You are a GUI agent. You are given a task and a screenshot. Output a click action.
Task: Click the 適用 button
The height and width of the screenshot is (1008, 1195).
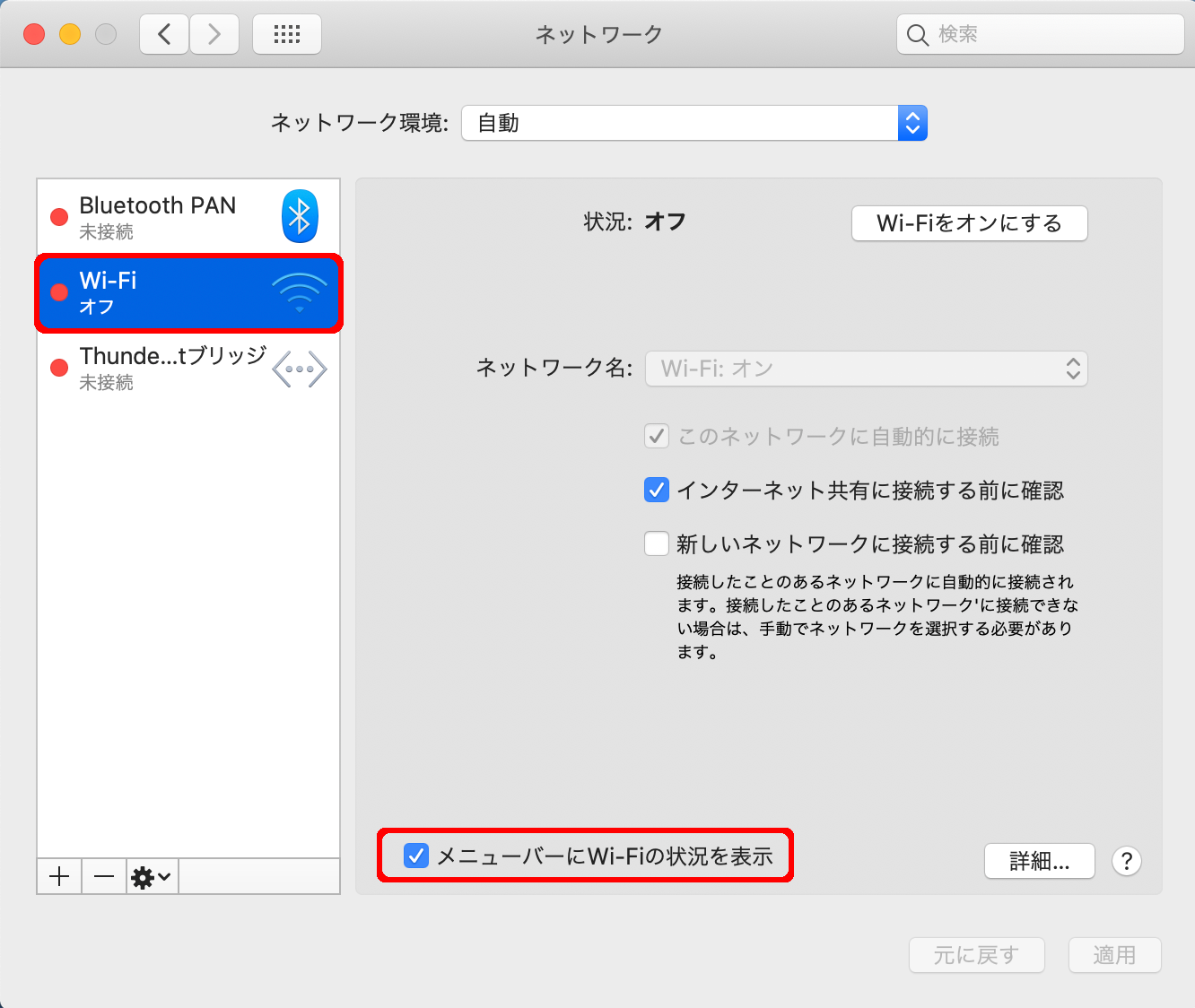coord(1115,955)
